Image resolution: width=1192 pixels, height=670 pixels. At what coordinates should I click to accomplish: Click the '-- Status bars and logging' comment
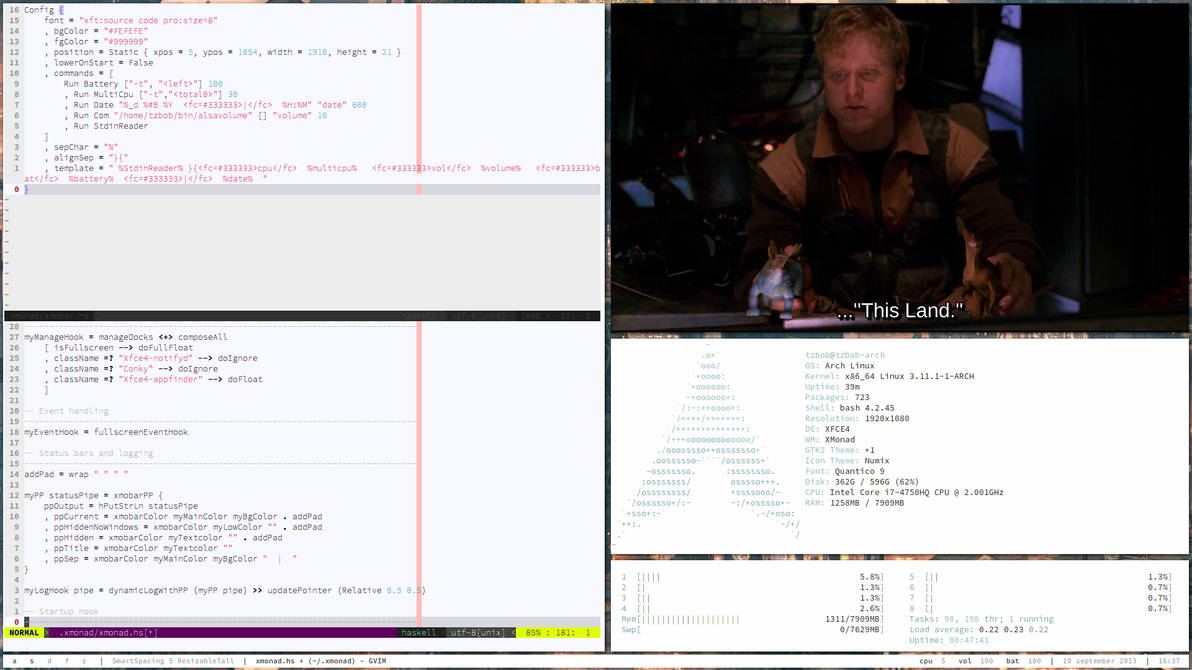88,453
